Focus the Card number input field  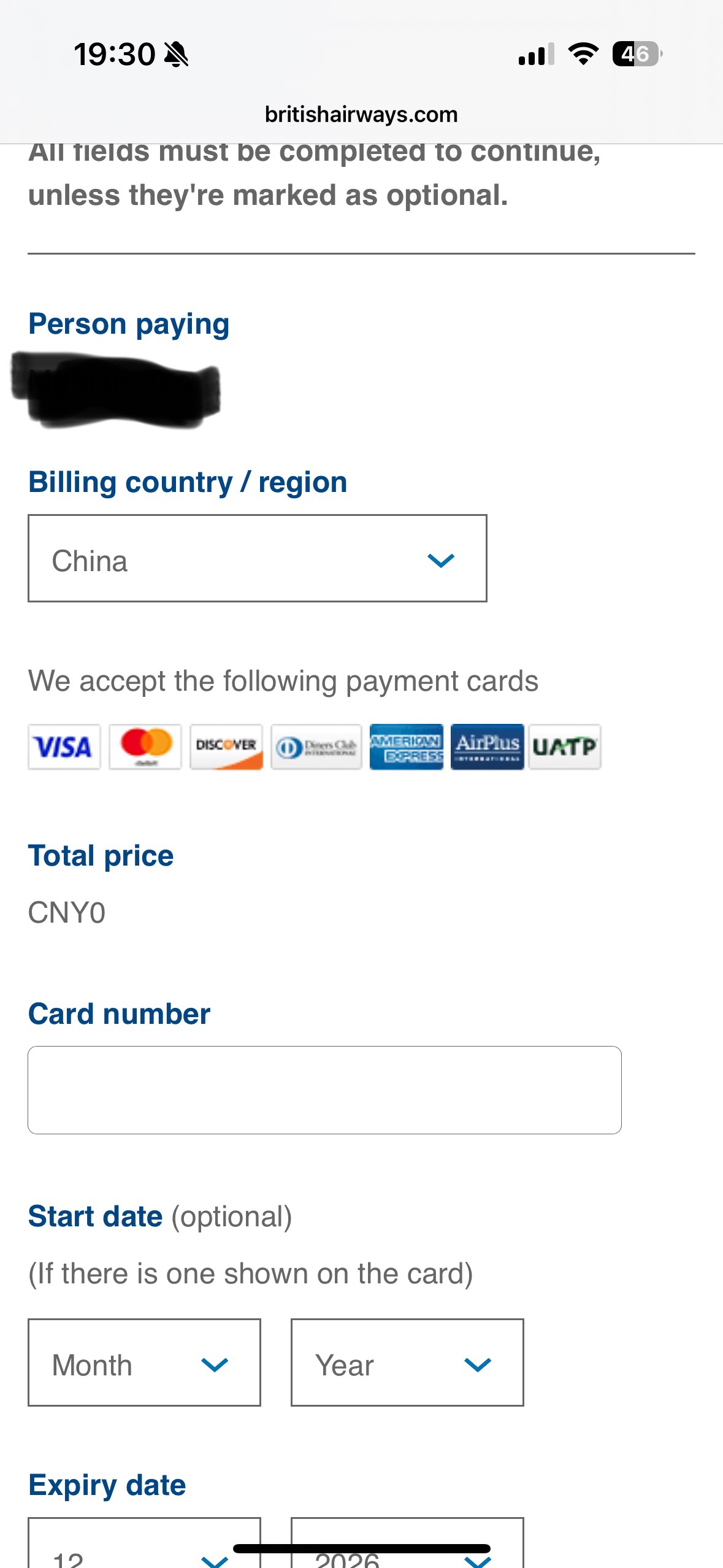point(324,1090)
